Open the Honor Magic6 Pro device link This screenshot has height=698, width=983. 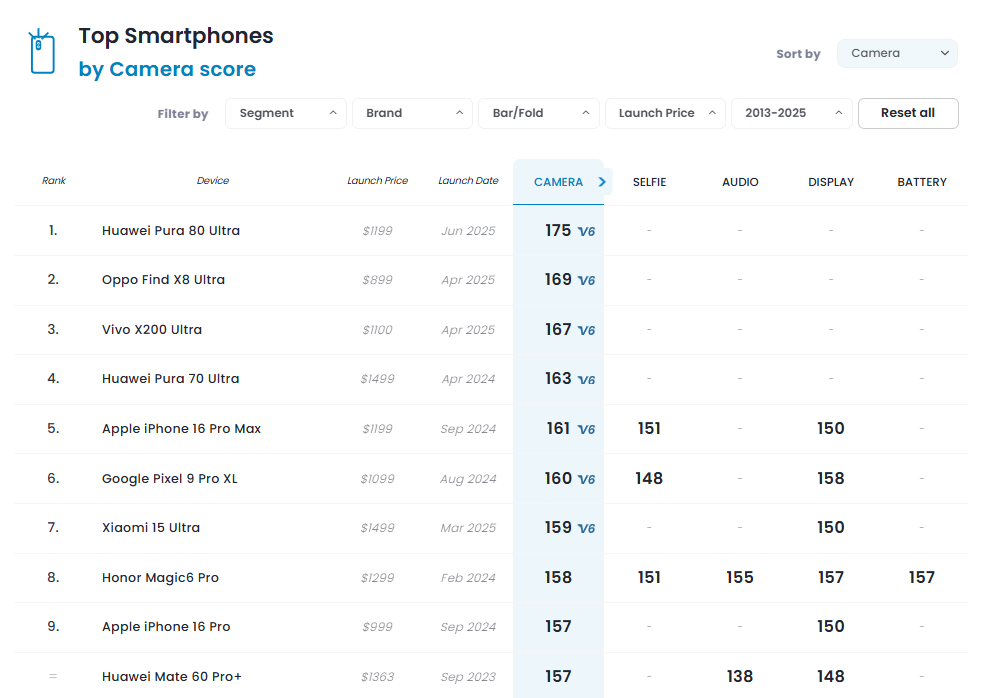point(160,578)
